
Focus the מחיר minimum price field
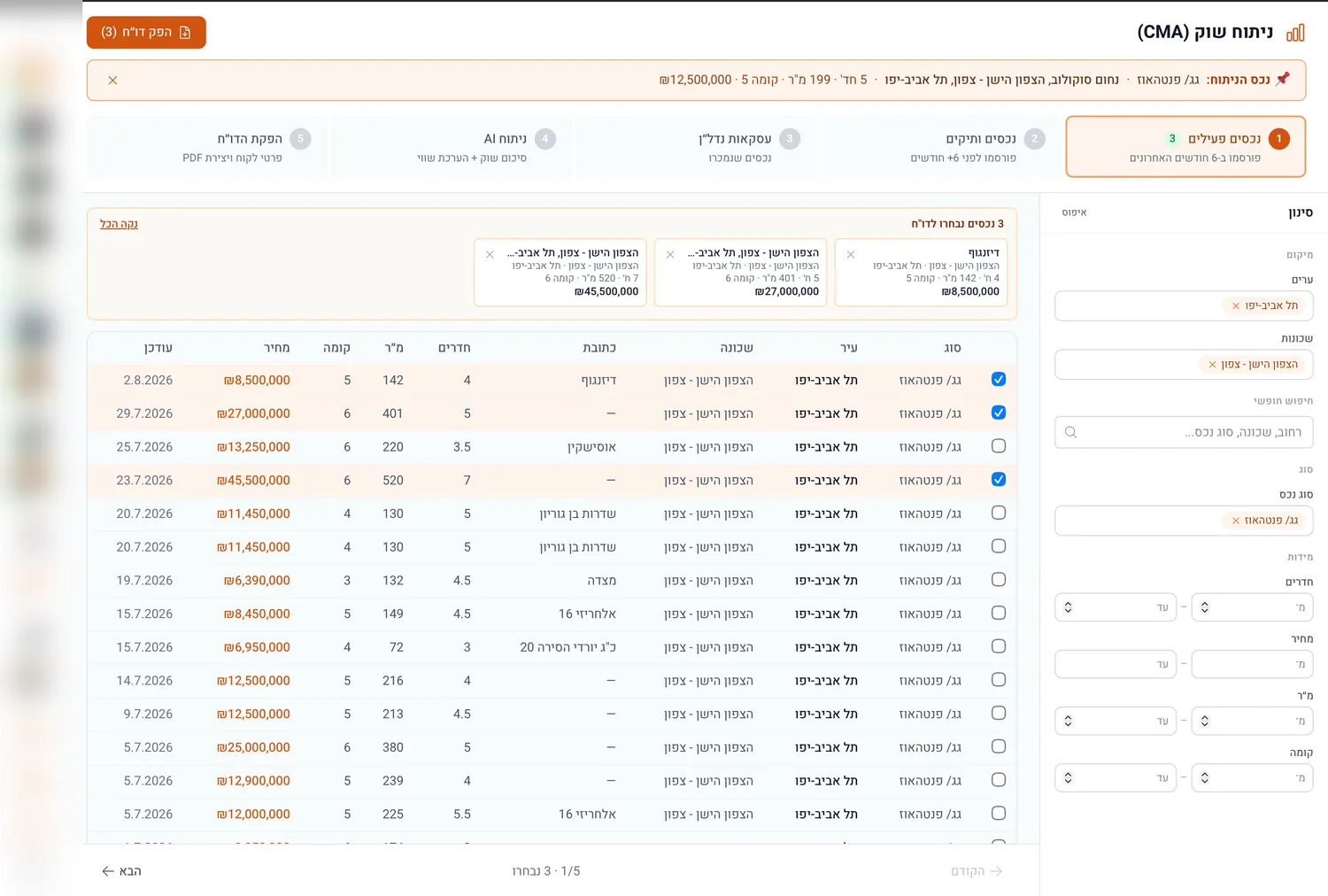pos(1252,664)
